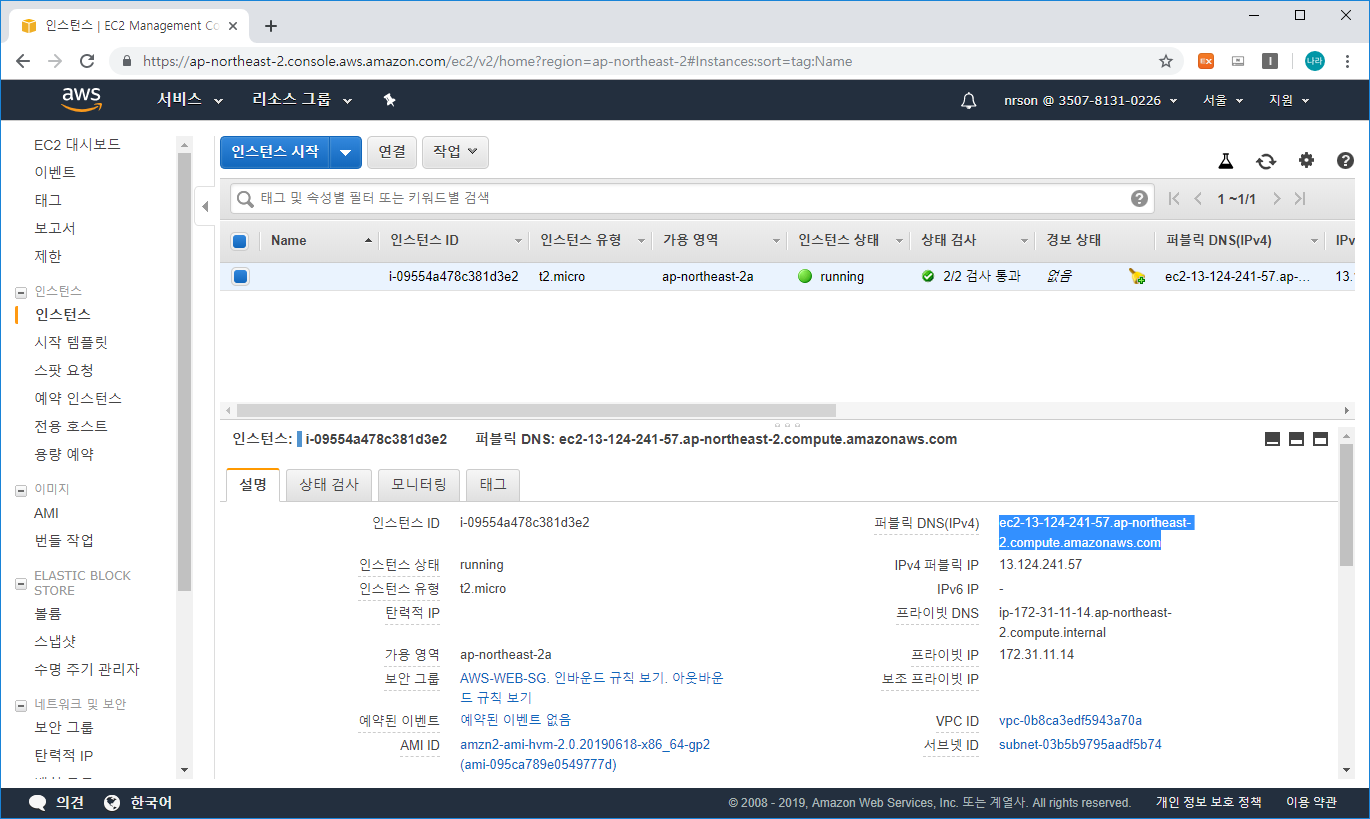This screenshot has width=1370, height=819.
Task: Open the vpc-0b8ca3edf5943a70a link
Action: (1070, 721)
